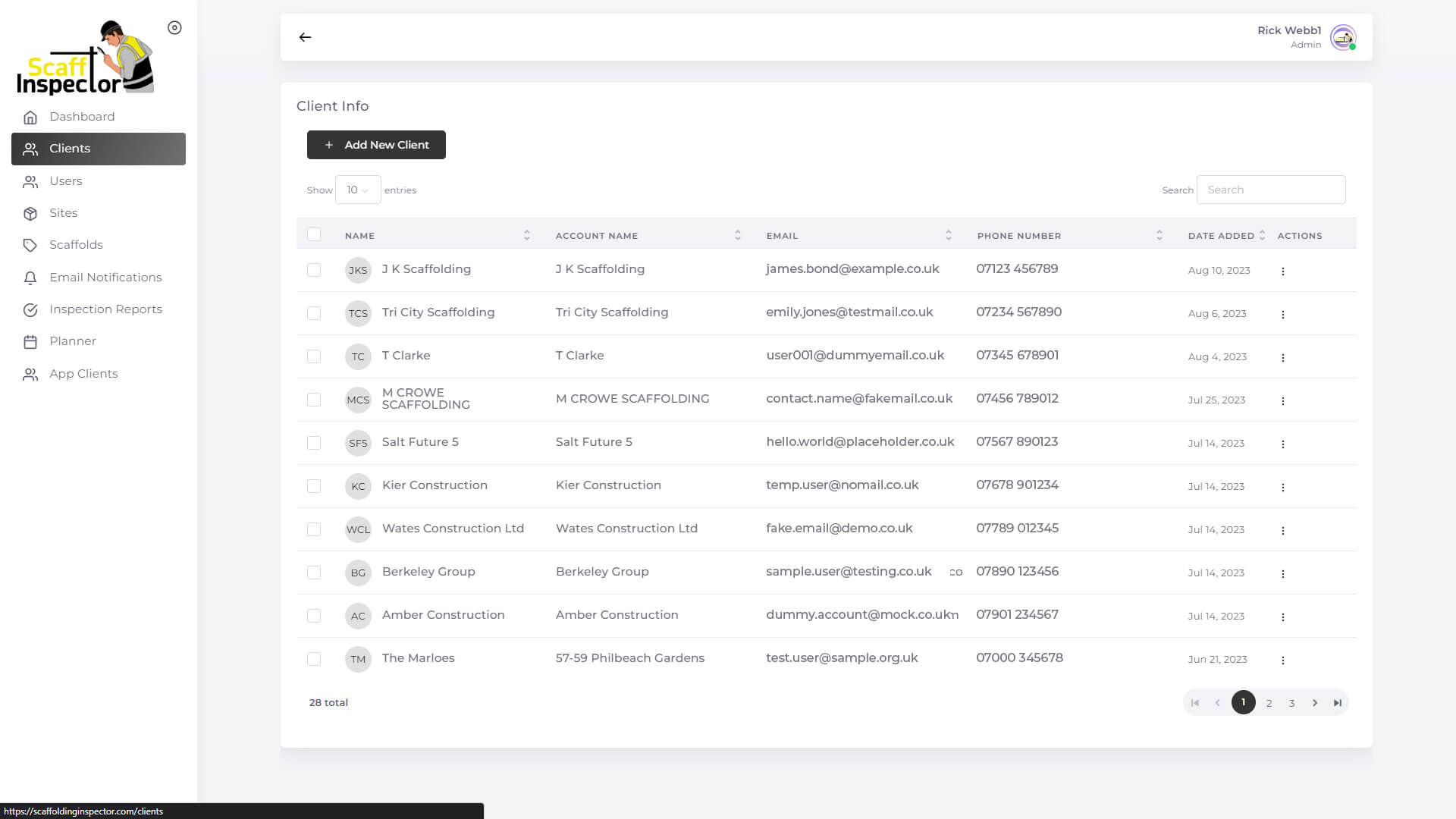Go to next page arrow

click(1315, 703)
